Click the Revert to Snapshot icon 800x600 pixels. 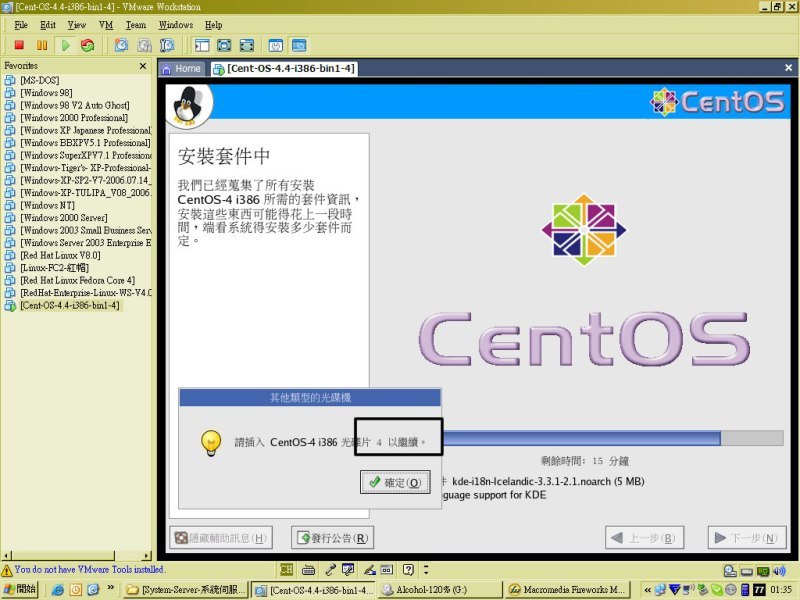tap(144, 45)
